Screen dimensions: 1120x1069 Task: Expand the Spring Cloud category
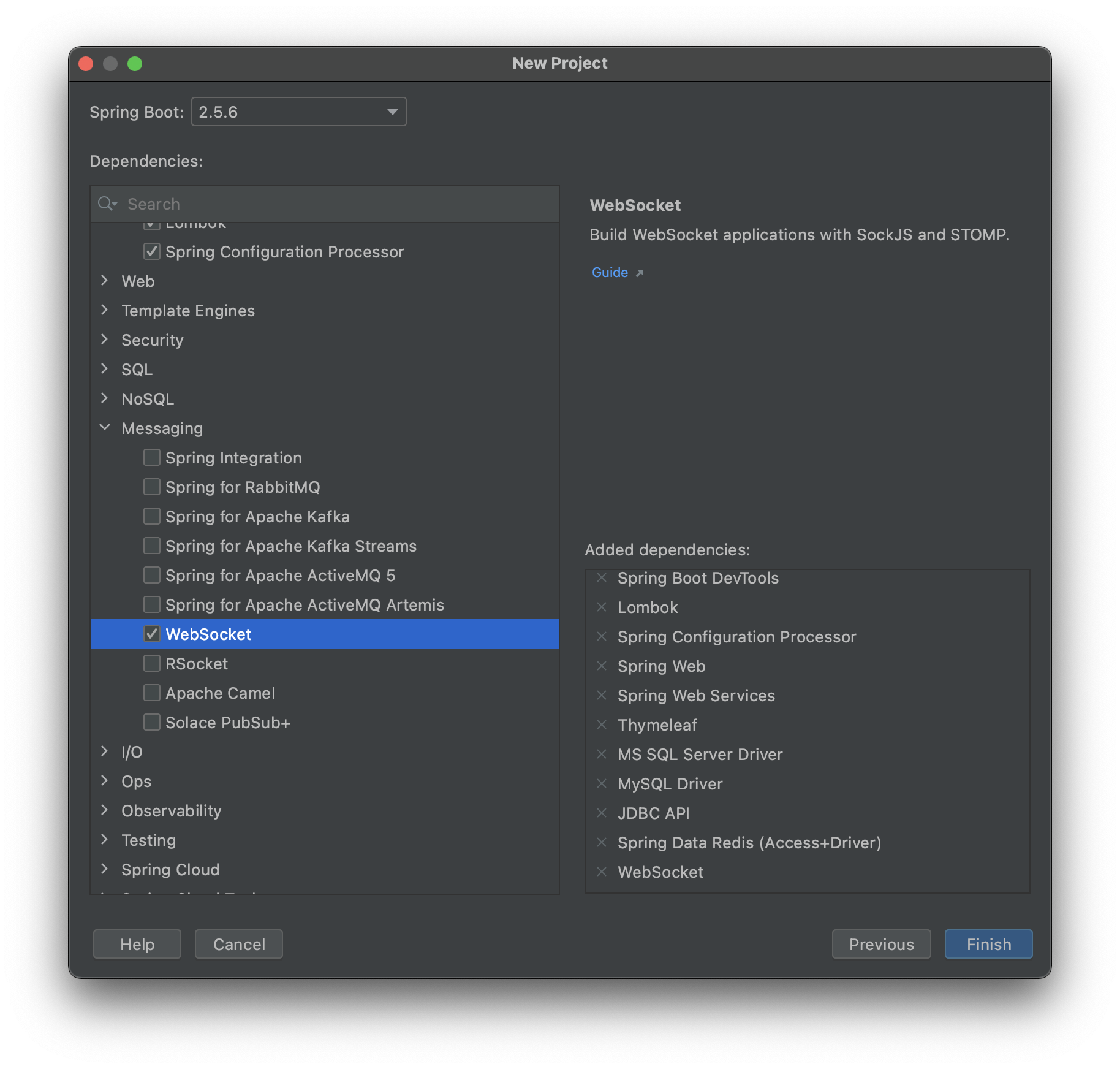coord(105,869)
